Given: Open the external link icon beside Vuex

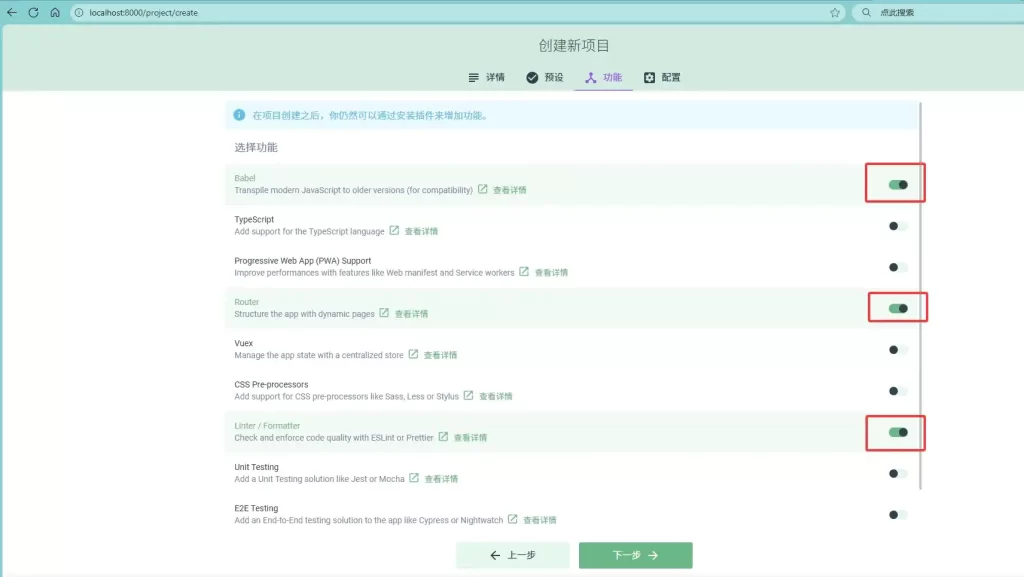Looking at the screenshot, I should point(413,354).
